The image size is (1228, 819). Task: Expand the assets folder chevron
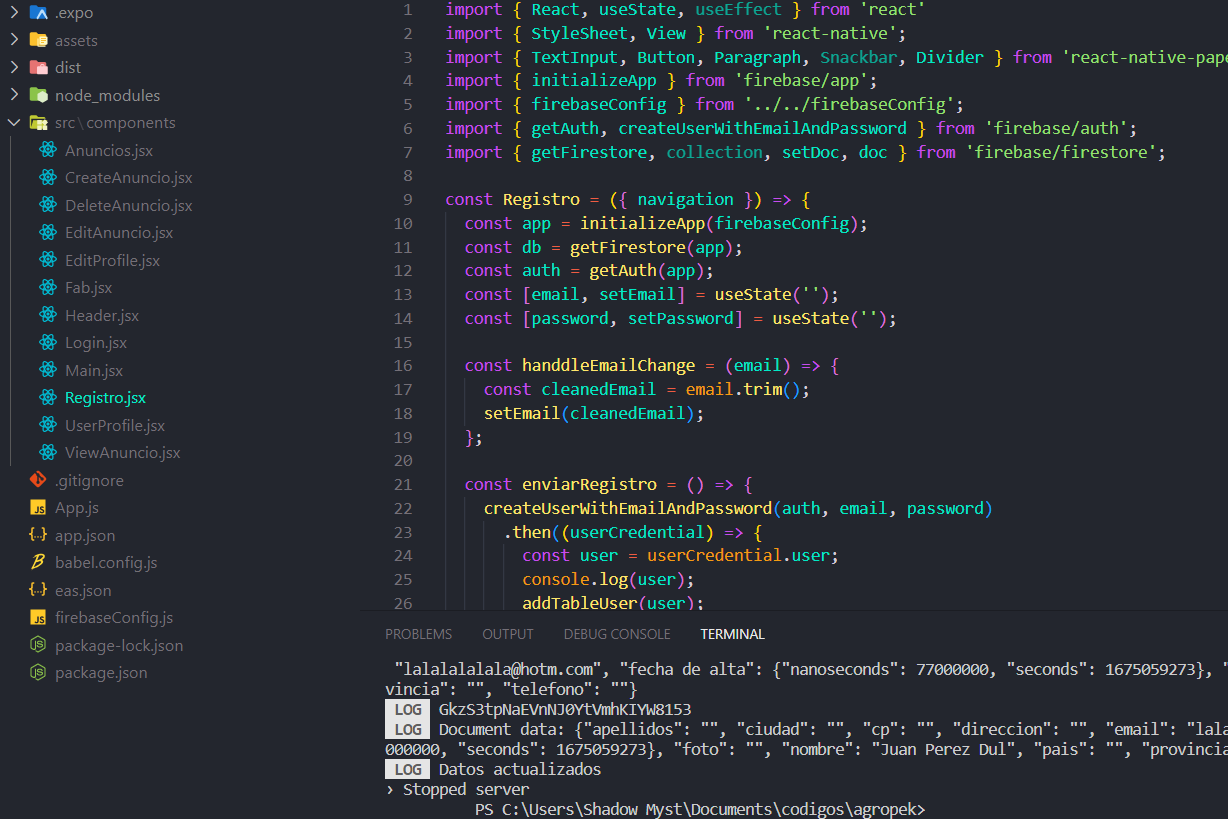(13, 40)
